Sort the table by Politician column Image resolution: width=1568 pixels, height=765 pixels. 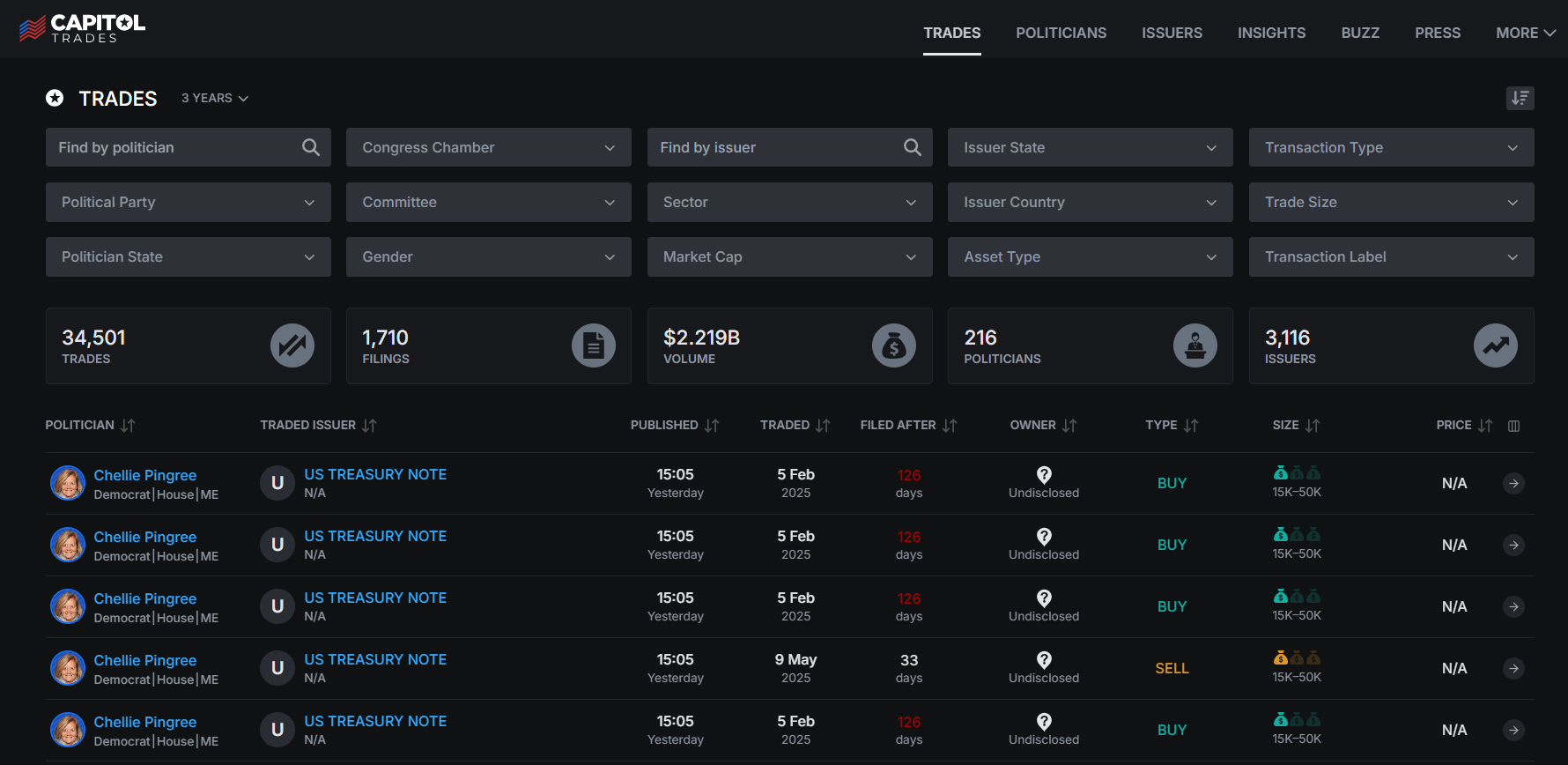[90, 425]
